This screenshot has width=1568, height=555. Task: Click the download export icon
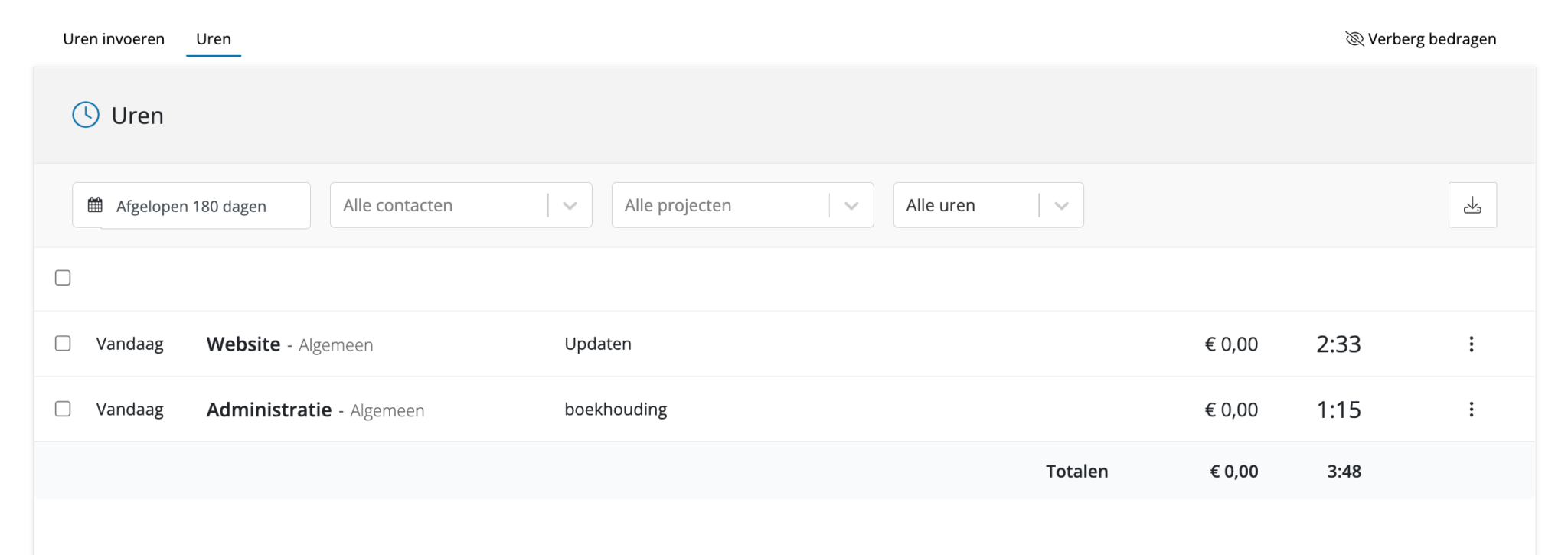click(1472, 205)
